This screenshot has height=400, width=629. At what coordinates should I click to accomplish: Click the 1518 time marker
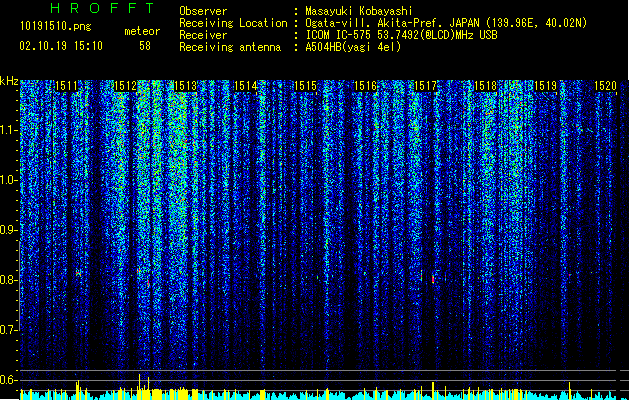pos(485,86)
